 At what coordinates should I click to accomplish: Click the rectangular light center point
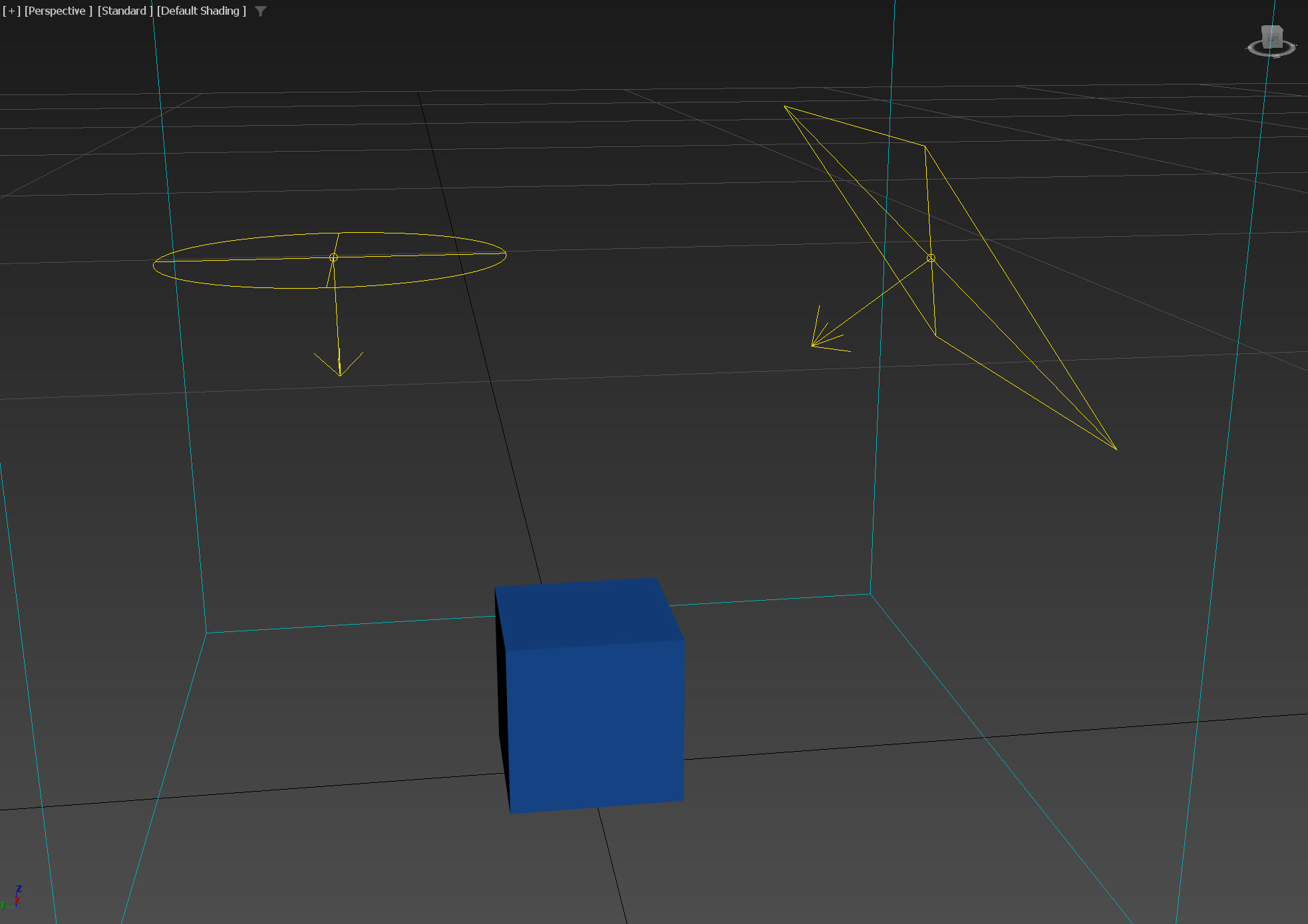[x=931, y=258]
